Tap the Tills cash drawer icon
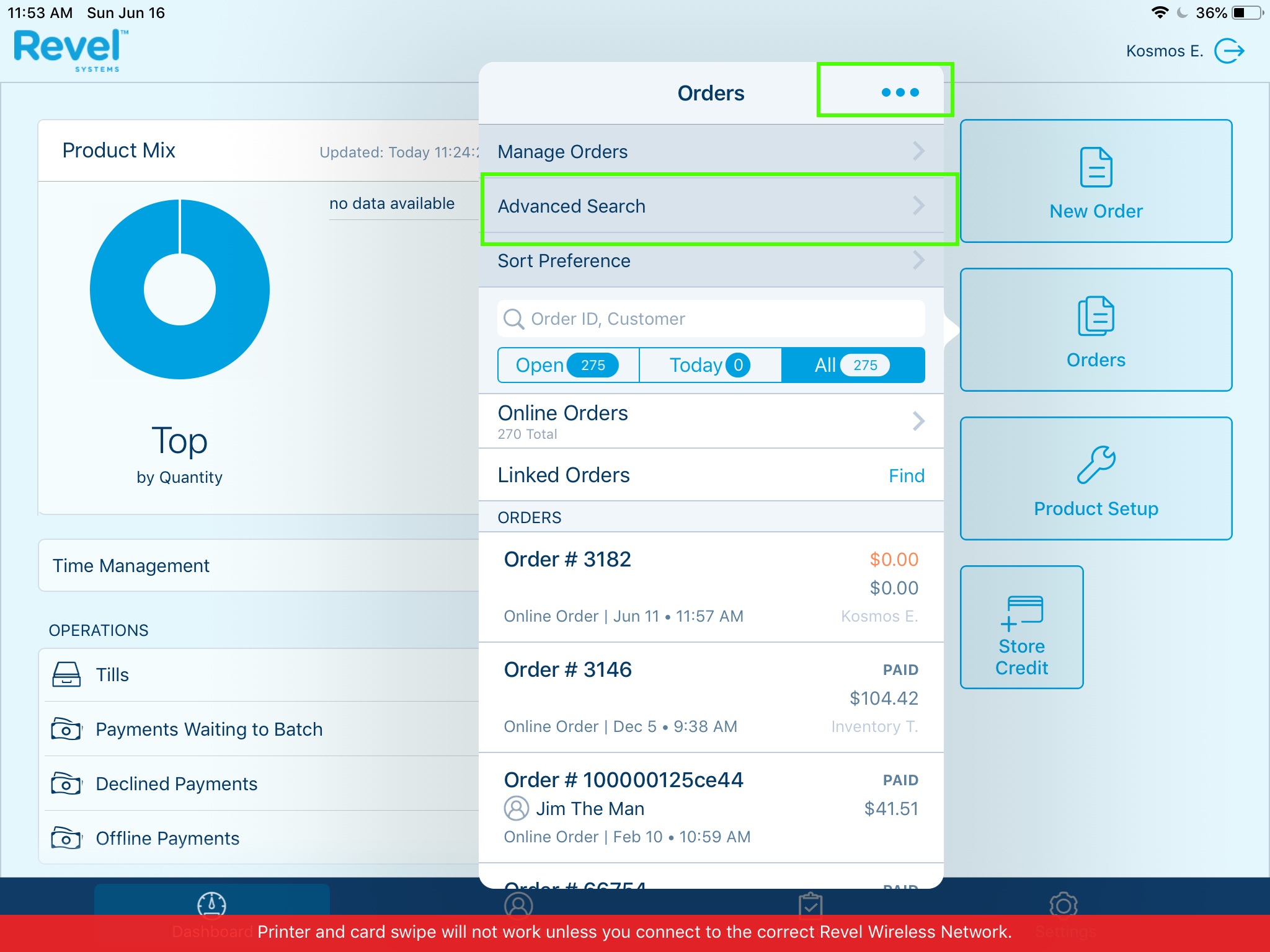The height and width of the screenshot is (952, 1270). pos(66,674)
